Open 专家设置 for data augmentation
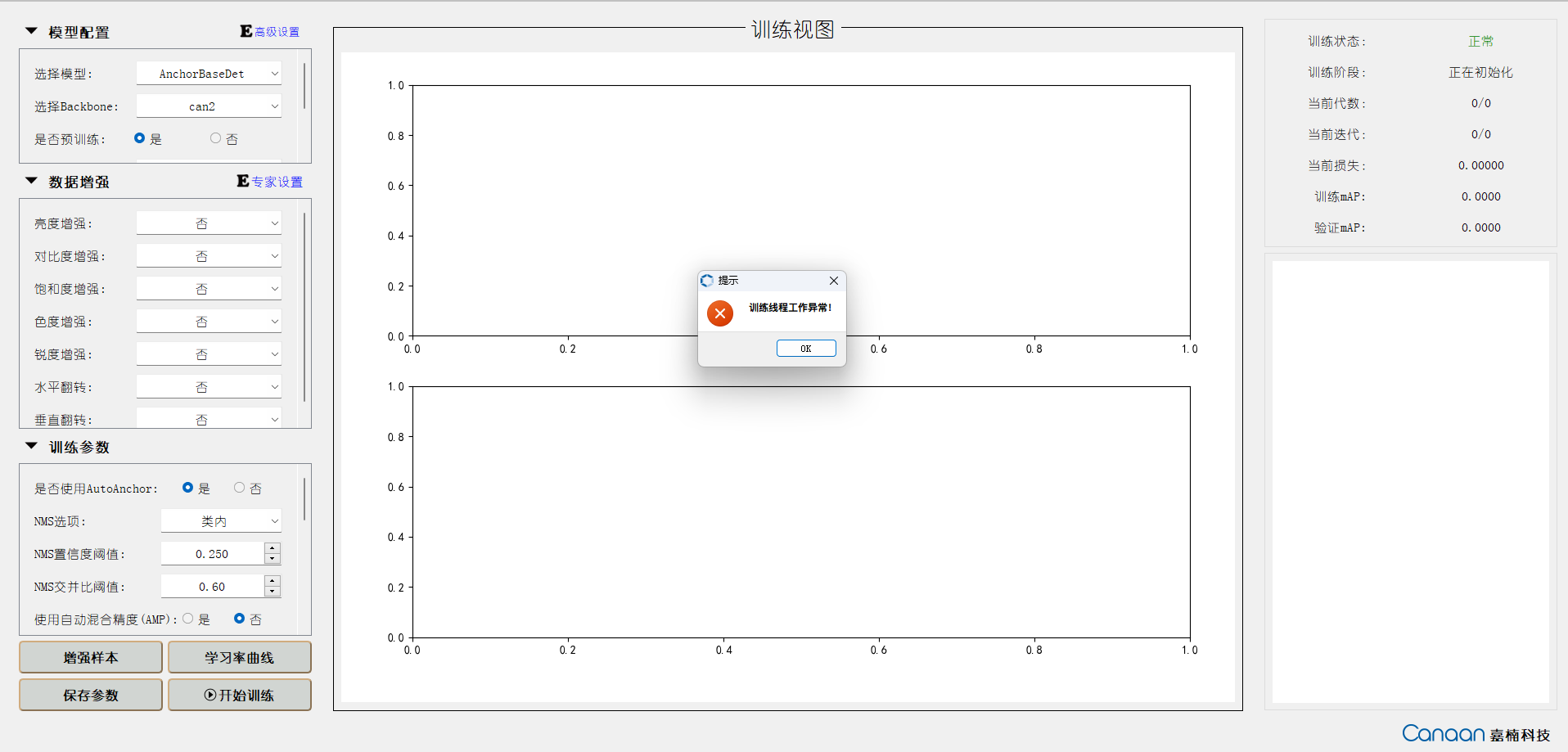Screen dimensions: 1568x752 tap(270, 182)
